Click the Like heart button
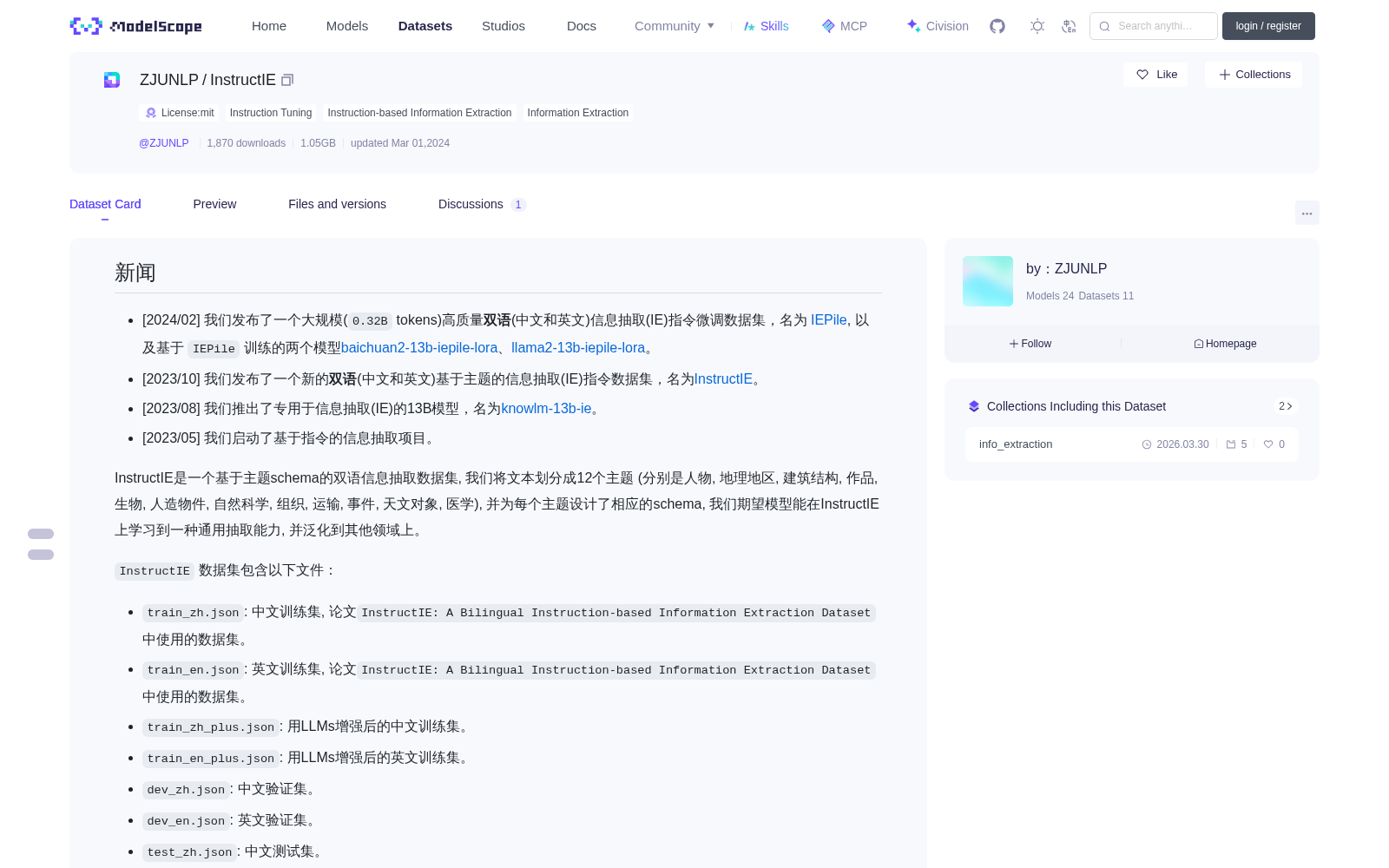 coord(1156,75)
